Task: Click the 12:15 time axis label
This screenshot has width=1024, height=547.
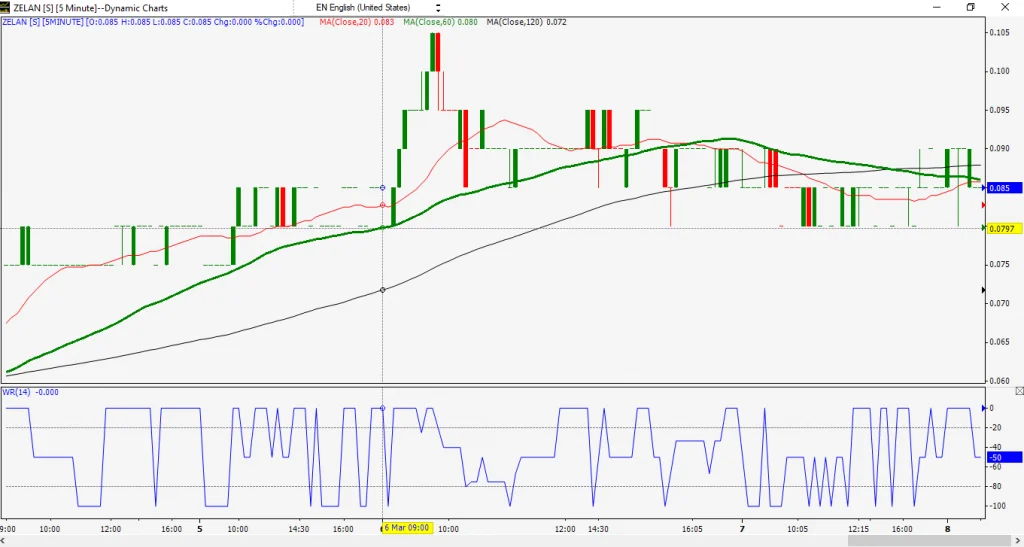Action: tap(859, 528)
